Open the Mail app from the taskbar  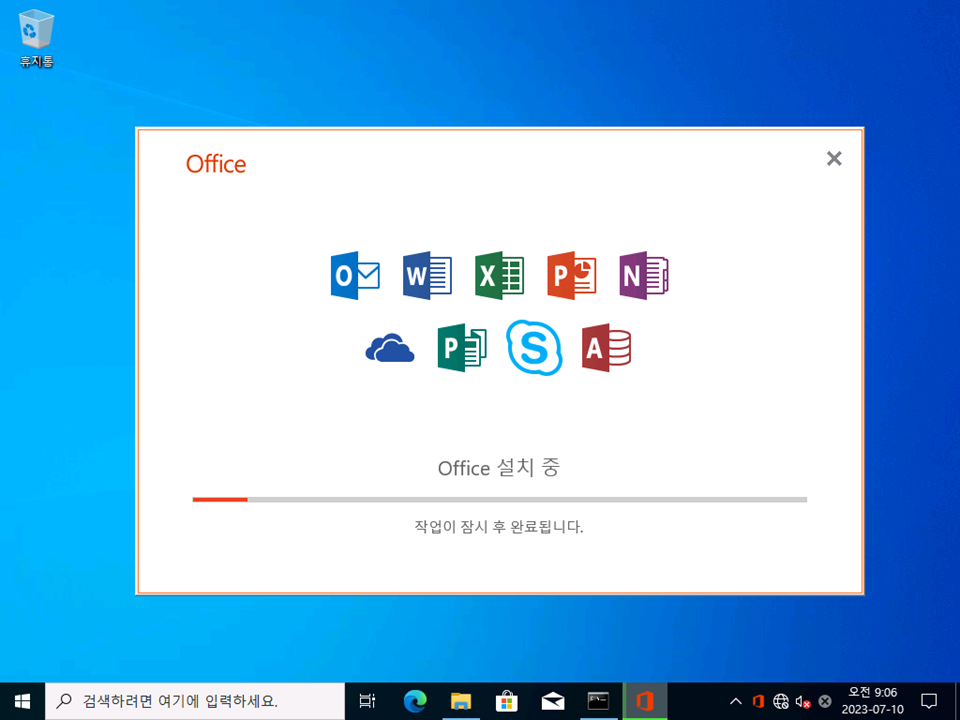coord(553,701)
